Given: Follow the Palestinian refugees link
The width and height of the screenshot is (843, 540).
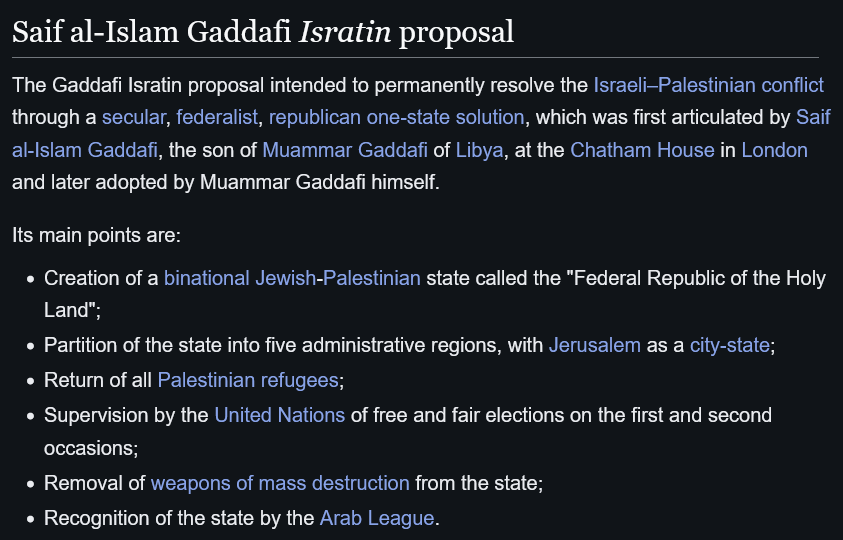Looking at the screenshot, I should tap(248, 380).
